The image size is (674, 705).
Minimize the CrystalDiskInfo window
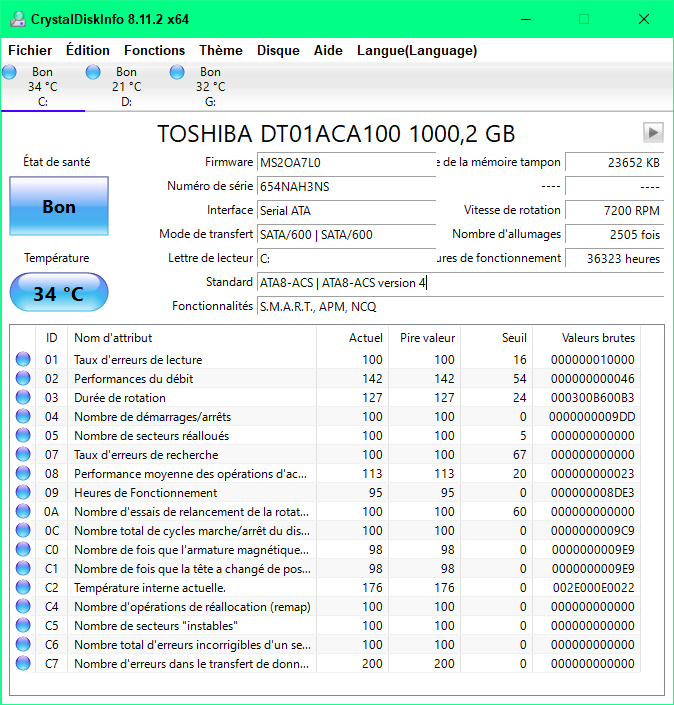[x=526, y=19]
